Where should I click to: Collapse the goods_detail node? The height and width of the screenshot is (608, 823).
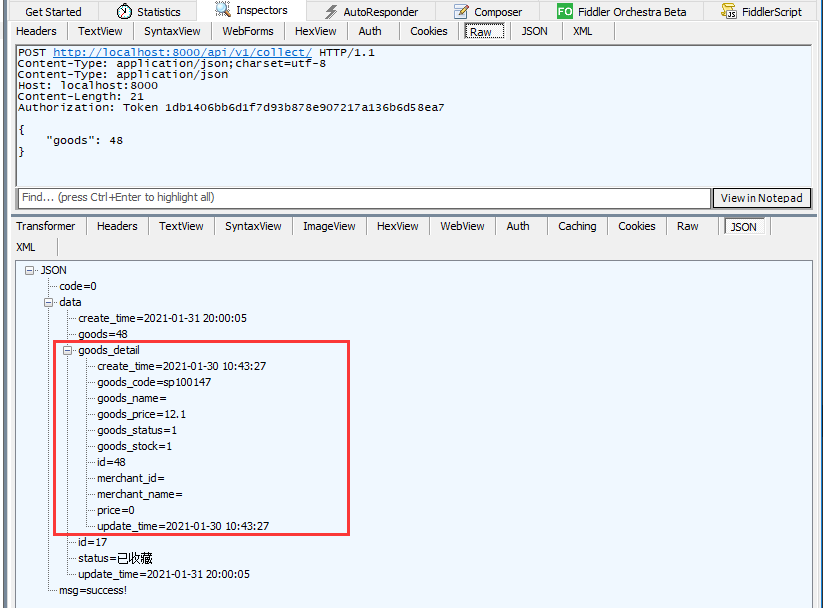(67, 350)
